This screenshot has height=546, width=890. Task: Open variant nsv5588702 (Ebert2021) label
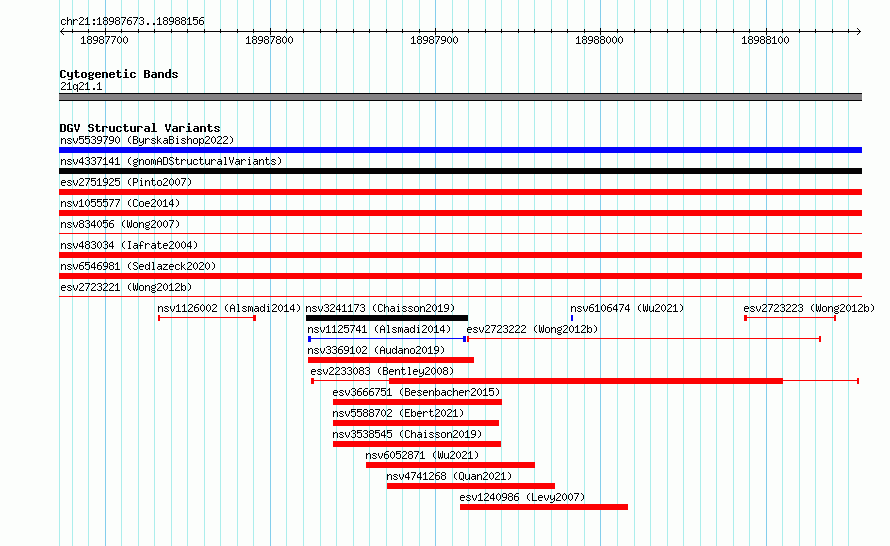tap(398, 413)
